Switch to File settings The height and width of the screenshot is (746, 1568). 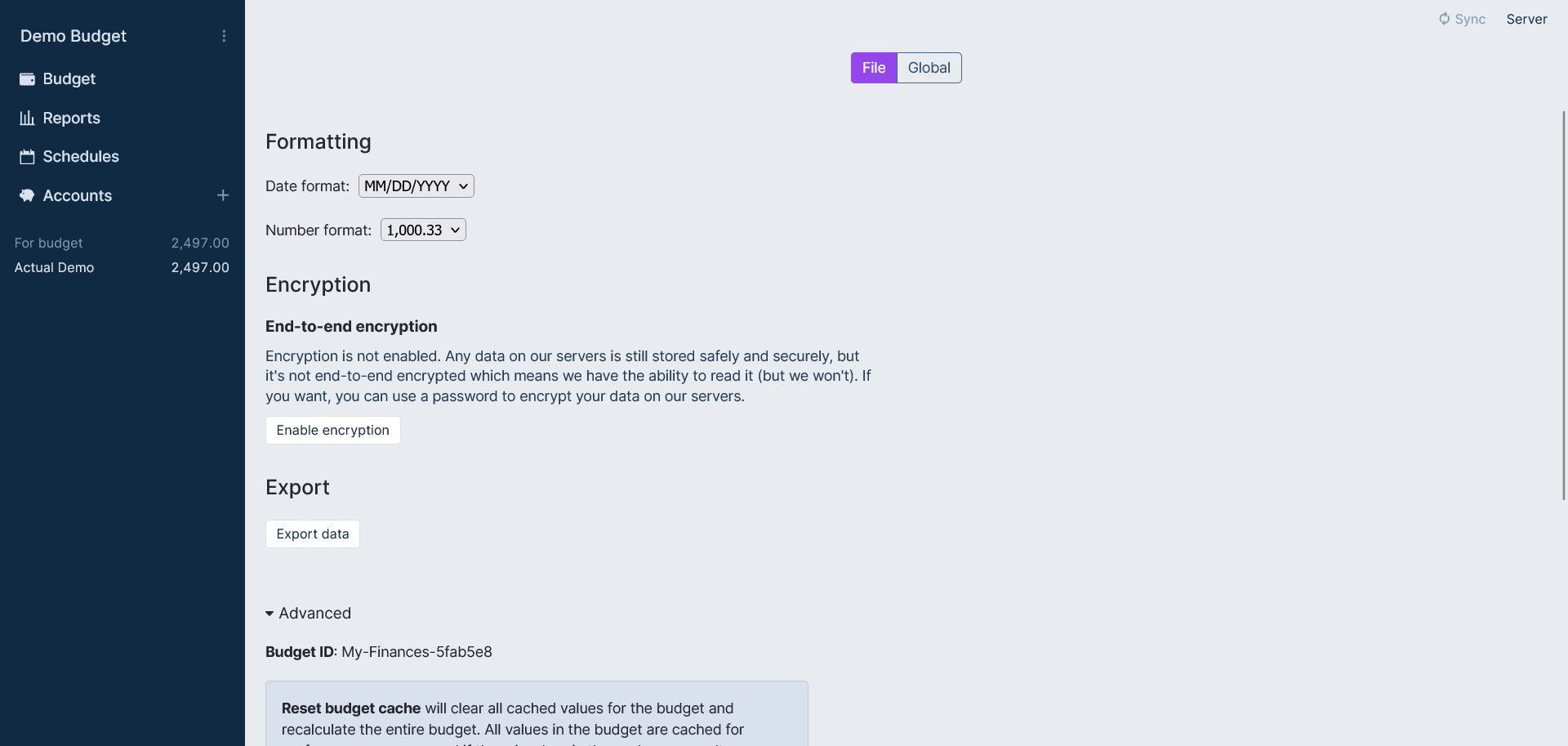873,68
